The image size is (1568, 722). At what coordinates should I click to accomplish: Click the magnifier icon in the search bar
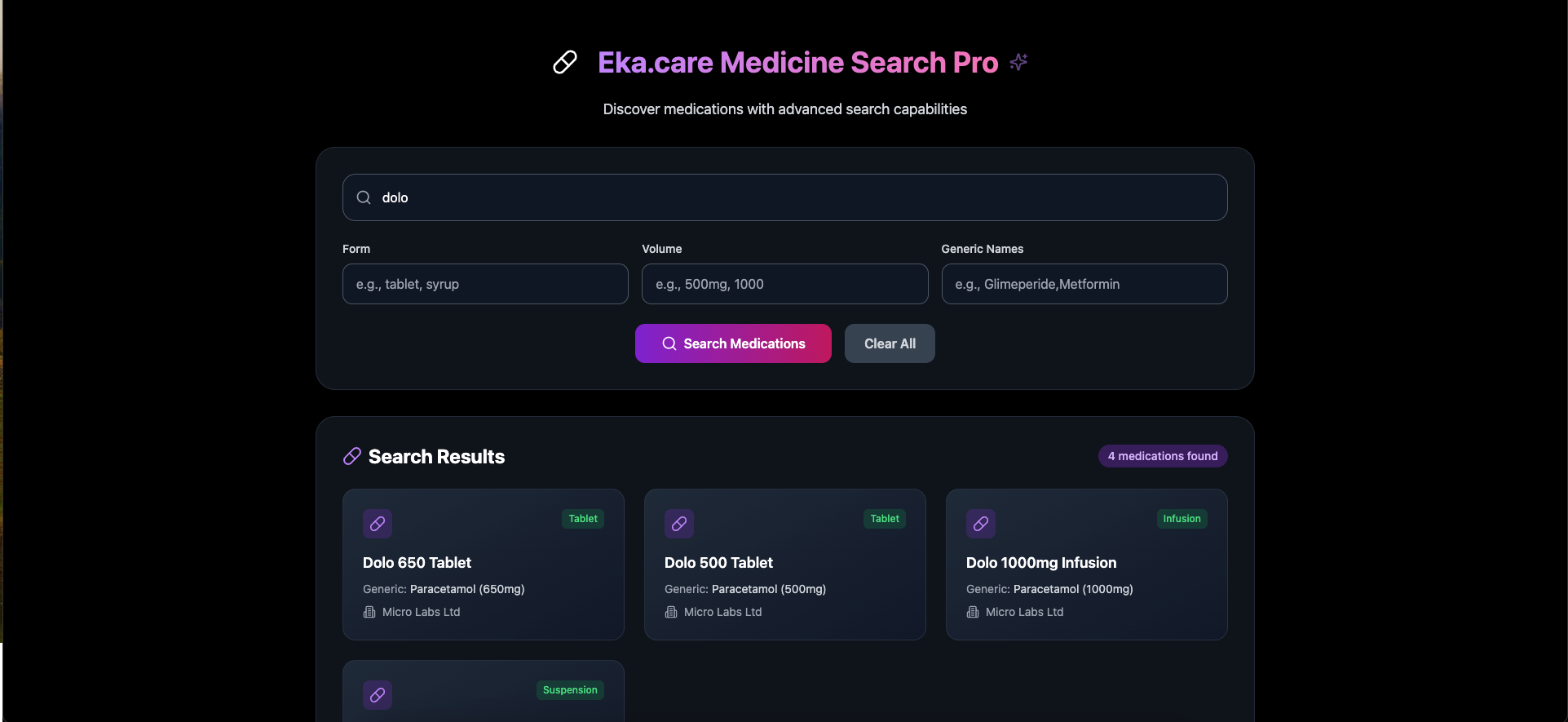pyautogui.click(x=364, y=197)
